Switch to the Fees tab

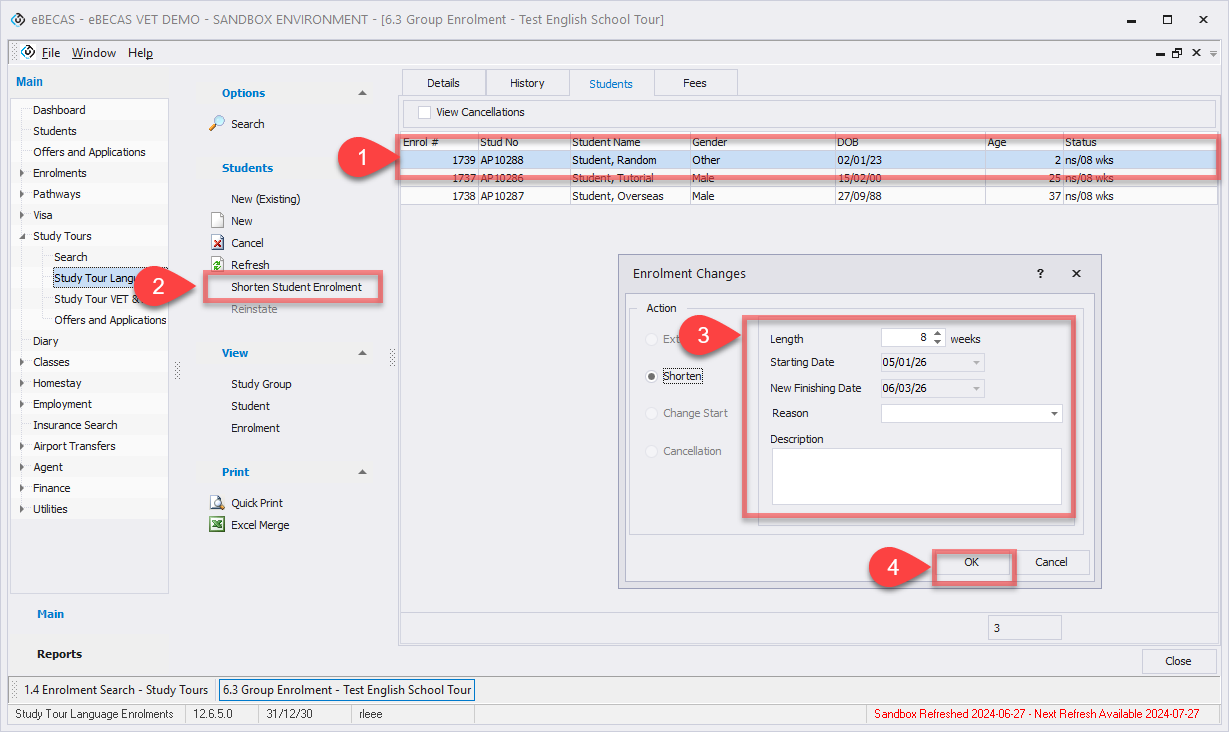click(694, 83)
